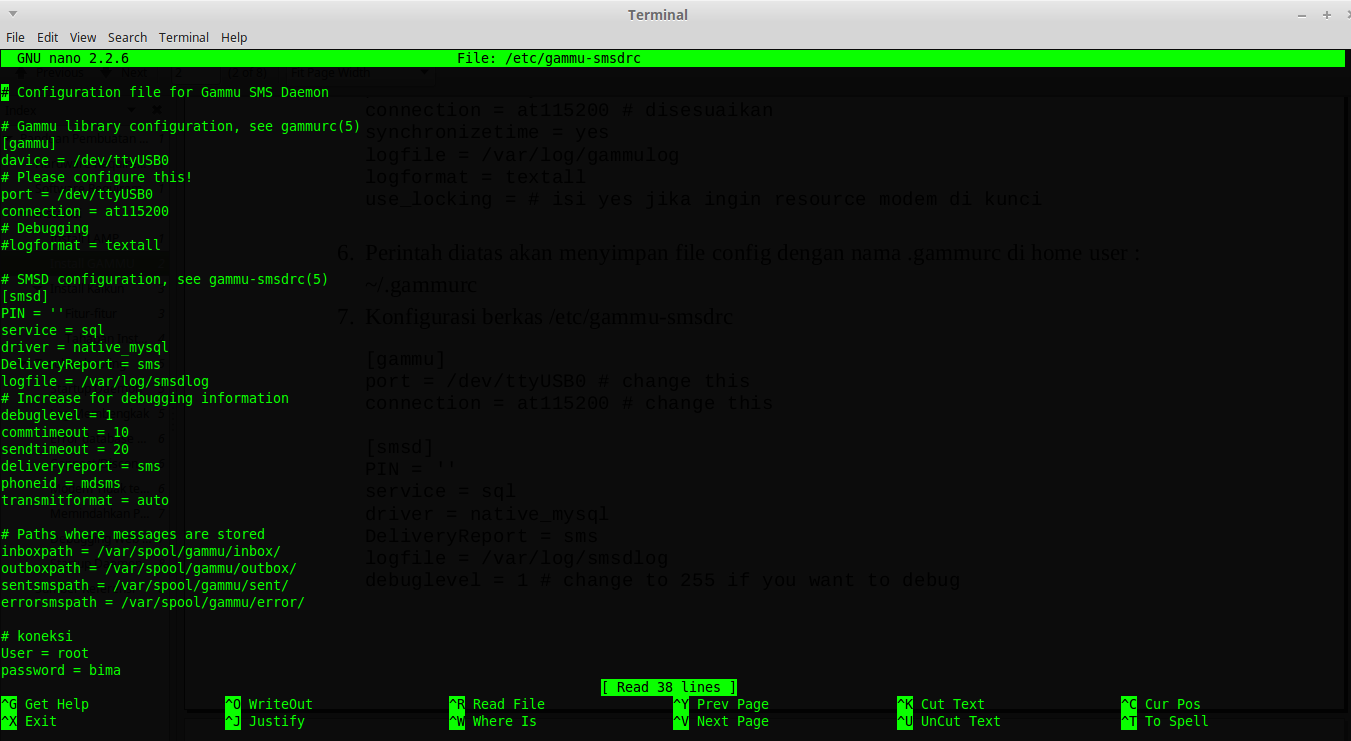The height and width of the screenshot is (741, 1351).
Task: Click the ^J Justify shortcut
Action: point(265,721)
